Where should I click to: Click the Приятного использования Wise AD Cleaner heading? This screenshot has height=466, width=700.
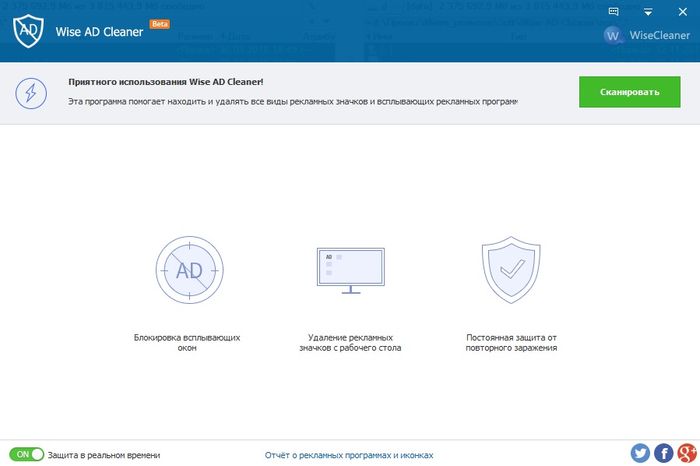click(166, 82)
